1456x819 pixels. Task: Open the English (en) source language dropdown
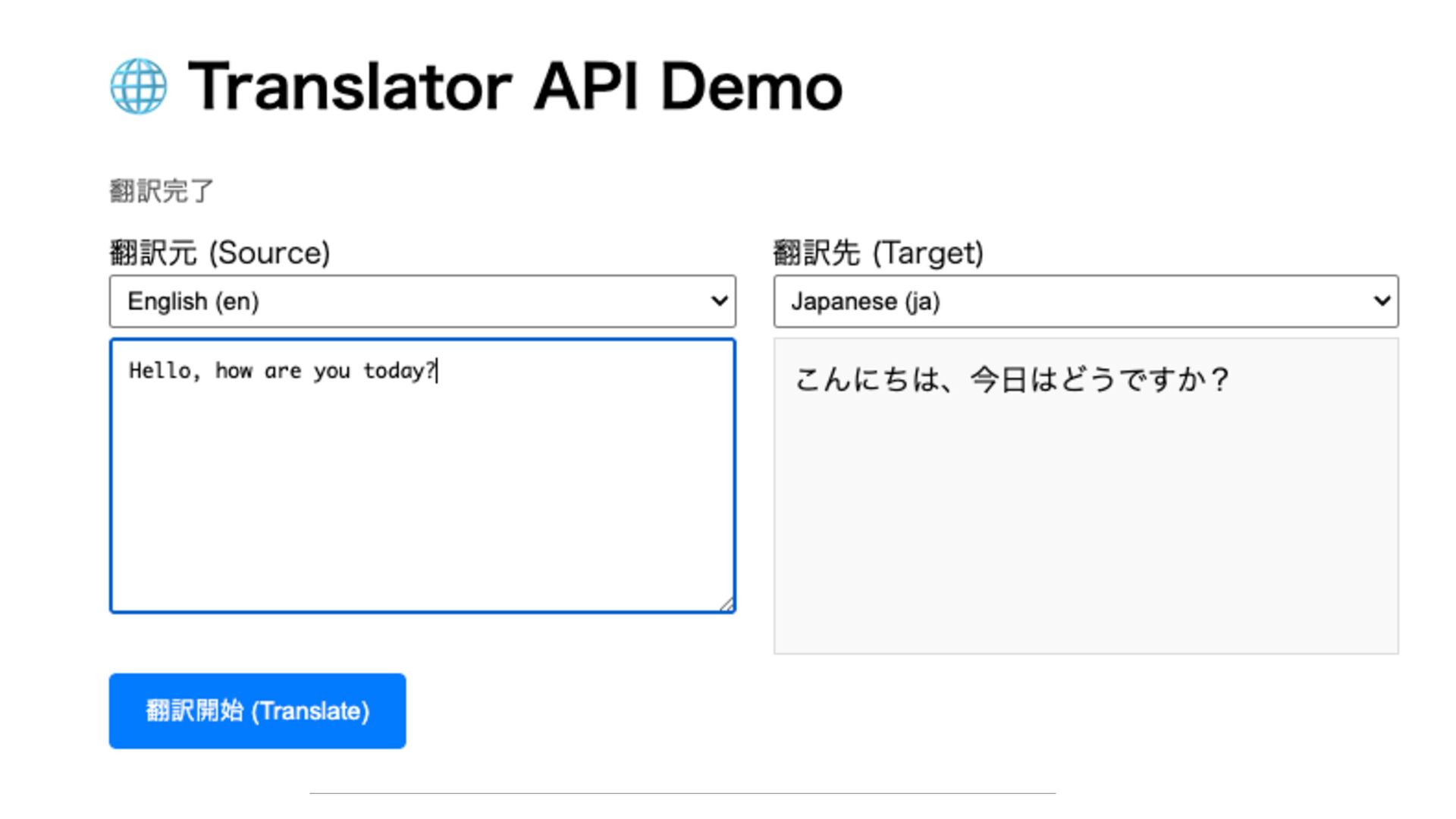pyautogui.click(x=422, y=302)
